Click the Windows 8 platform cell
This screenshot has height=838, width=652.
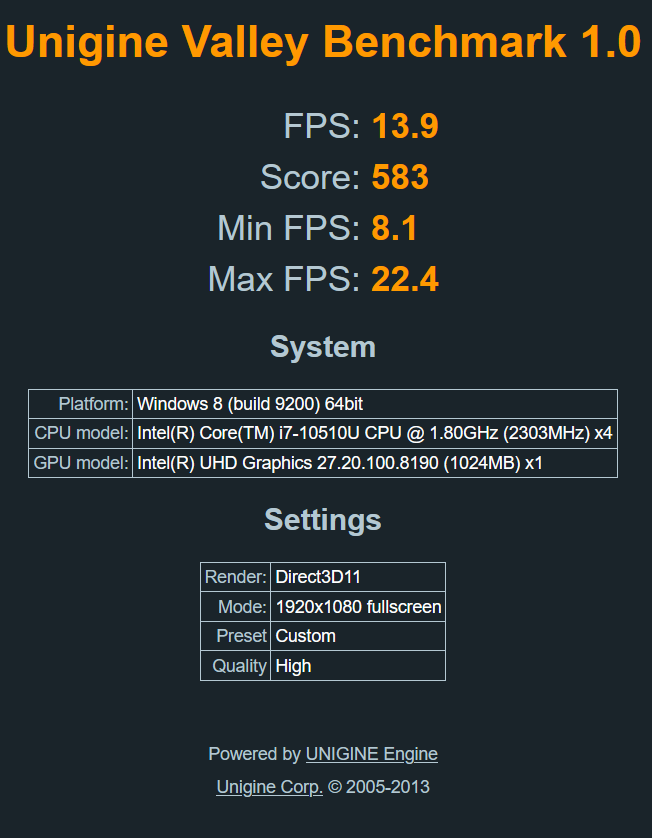[250, 404]
